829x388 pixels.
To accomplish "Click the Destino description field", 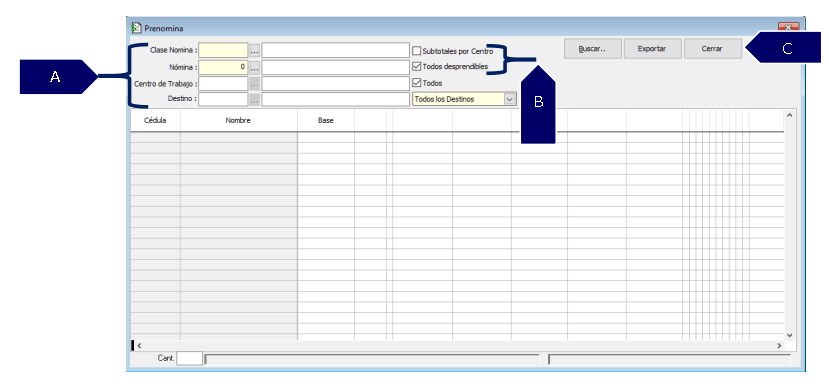I will coord(335,99).
